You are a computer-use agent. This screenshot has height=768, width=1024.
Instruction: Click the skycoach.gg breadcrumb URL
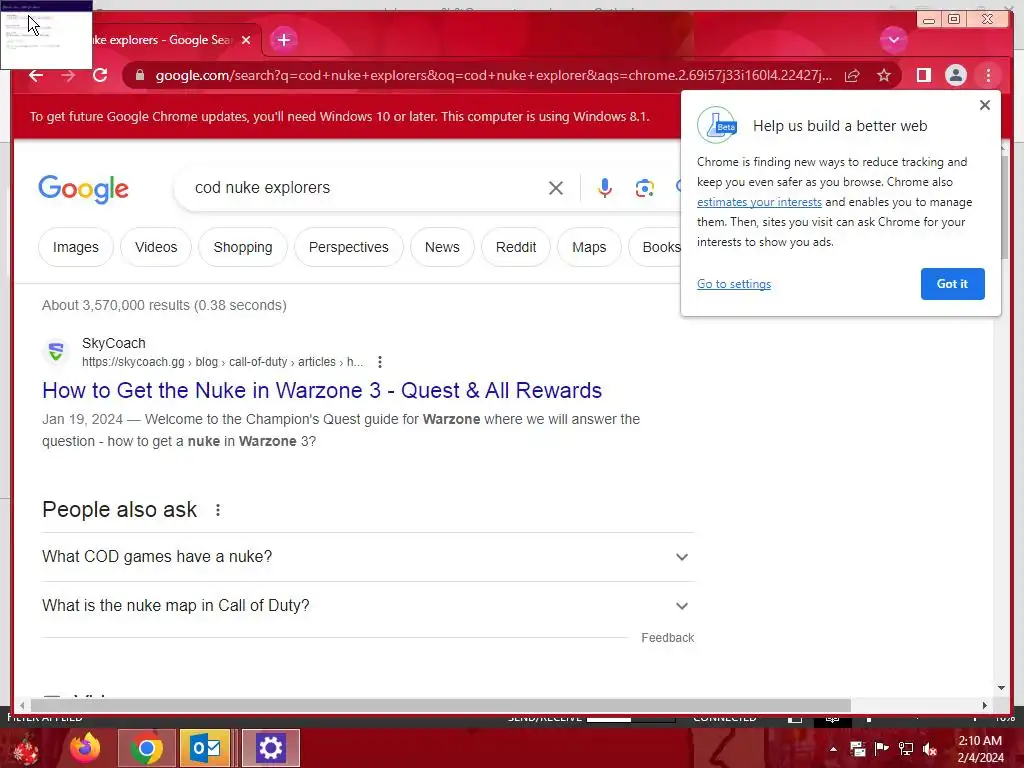click(222, 362)
